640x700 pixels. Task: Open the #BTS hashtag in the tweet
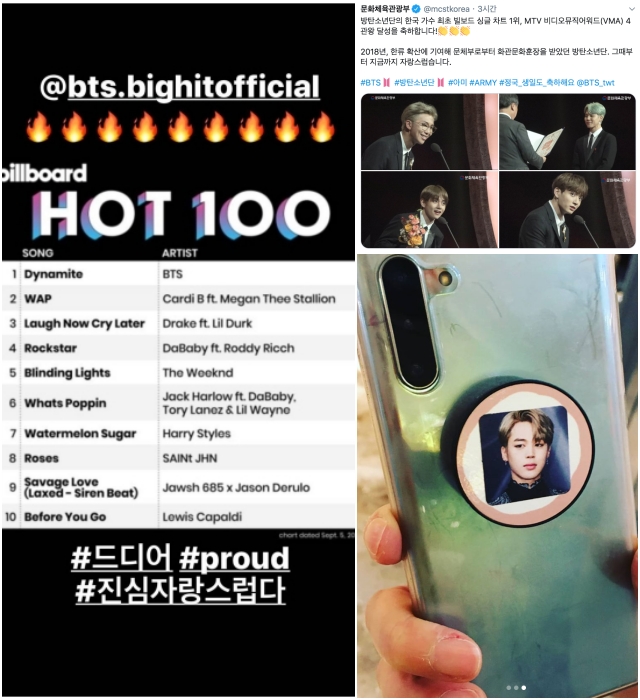[x=370, y=83]
